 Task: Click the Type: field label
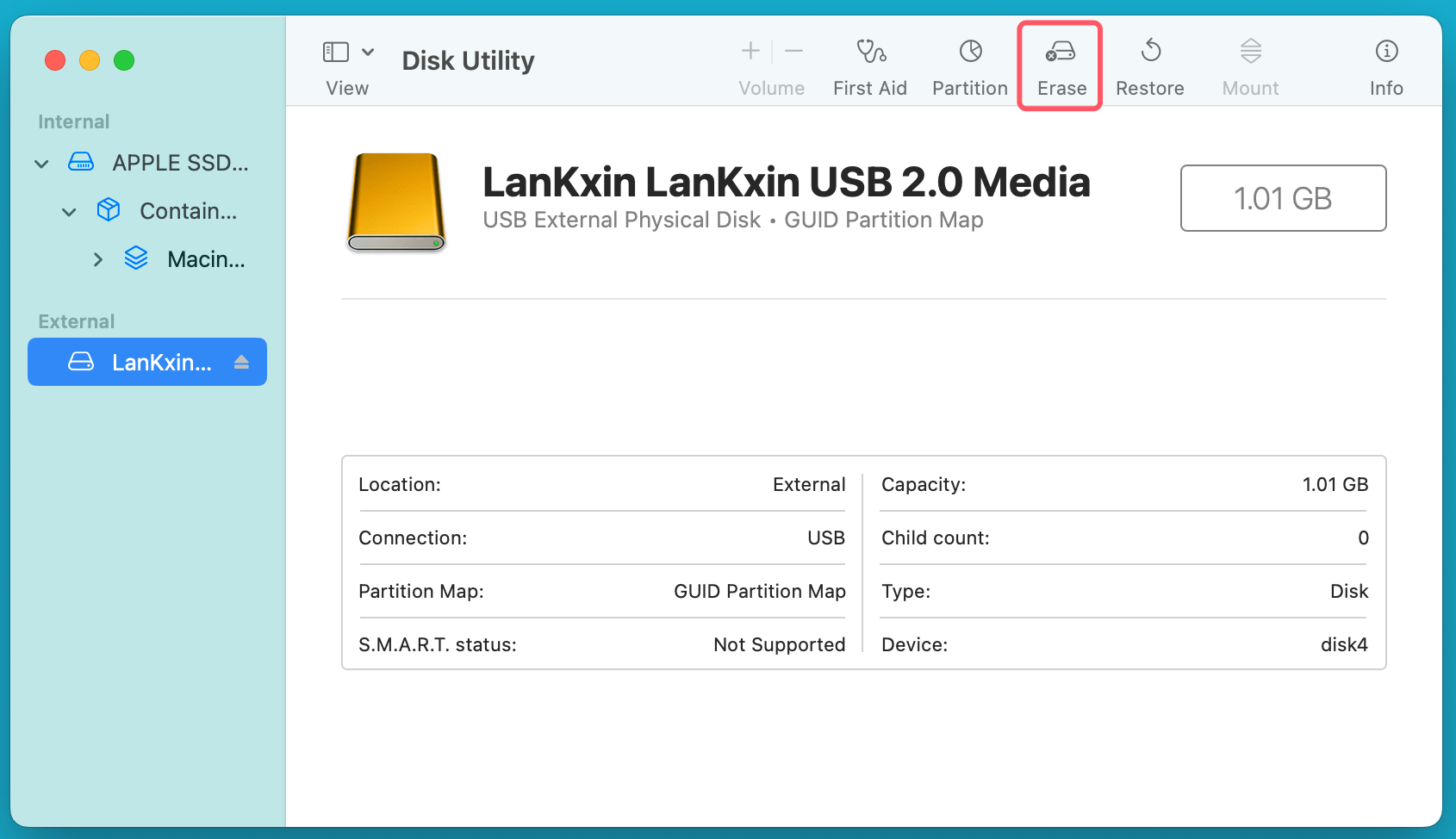905,591
